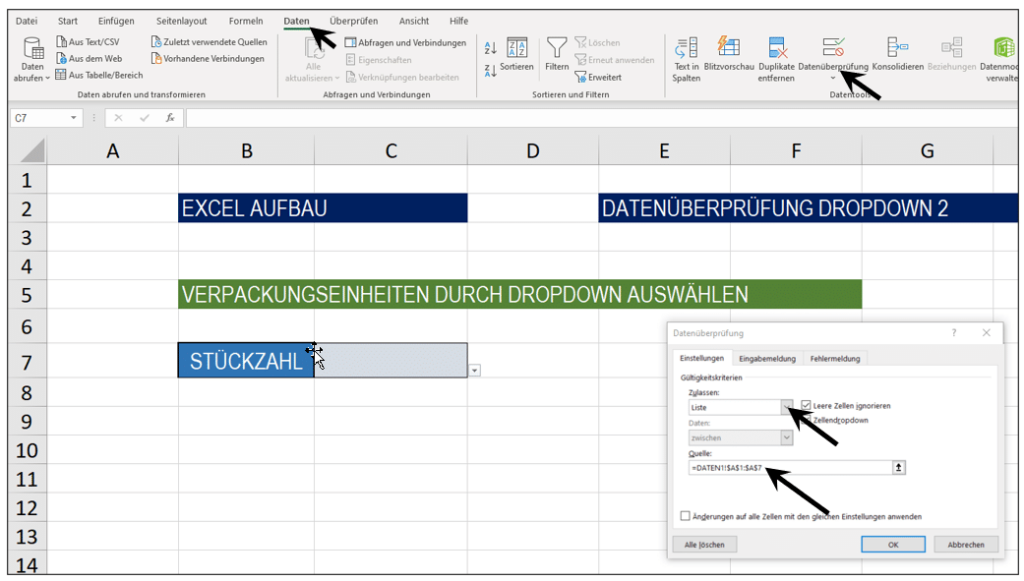Select column header D

(533, 151)
